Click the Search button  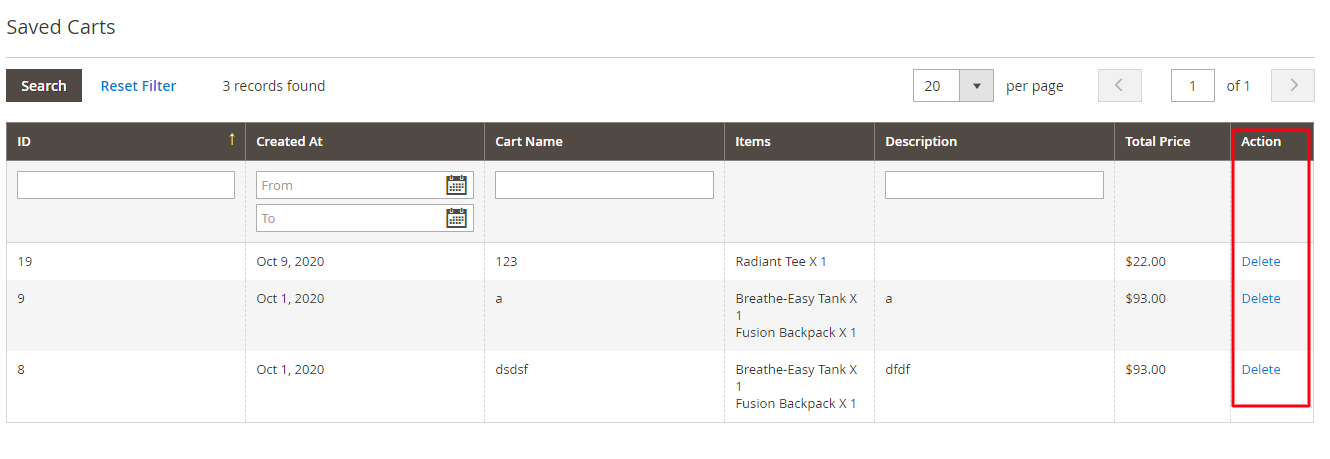pyautogui.click(x=44, y=86)
